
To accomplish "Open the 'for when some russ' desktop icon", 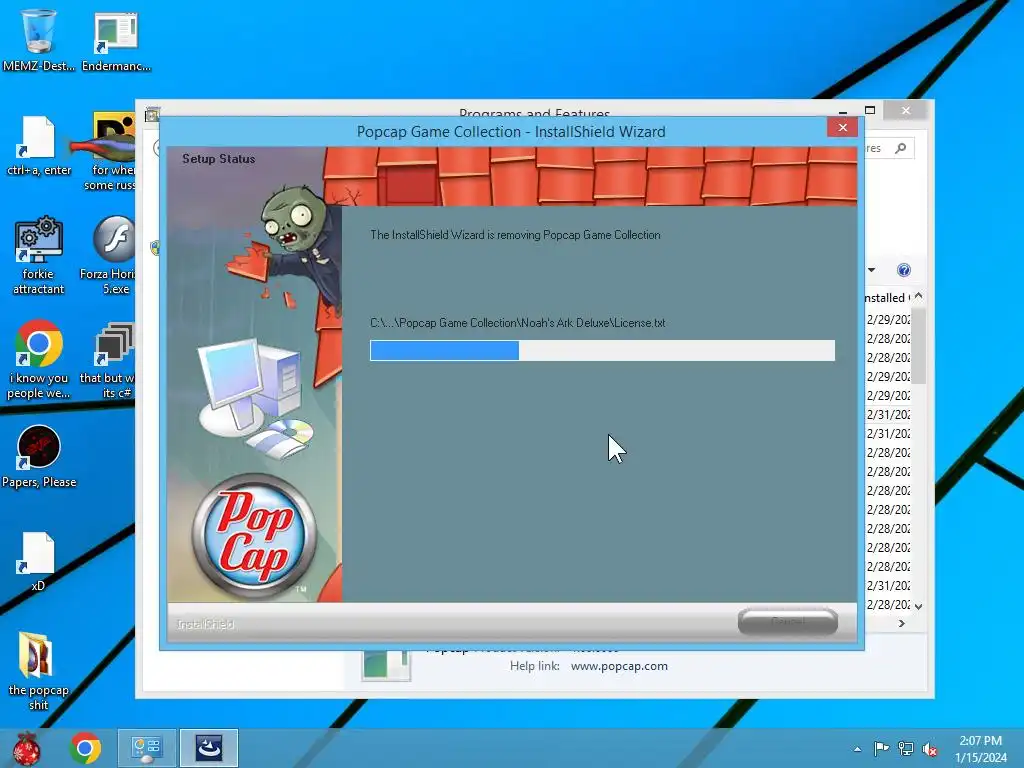I will 112,152.
